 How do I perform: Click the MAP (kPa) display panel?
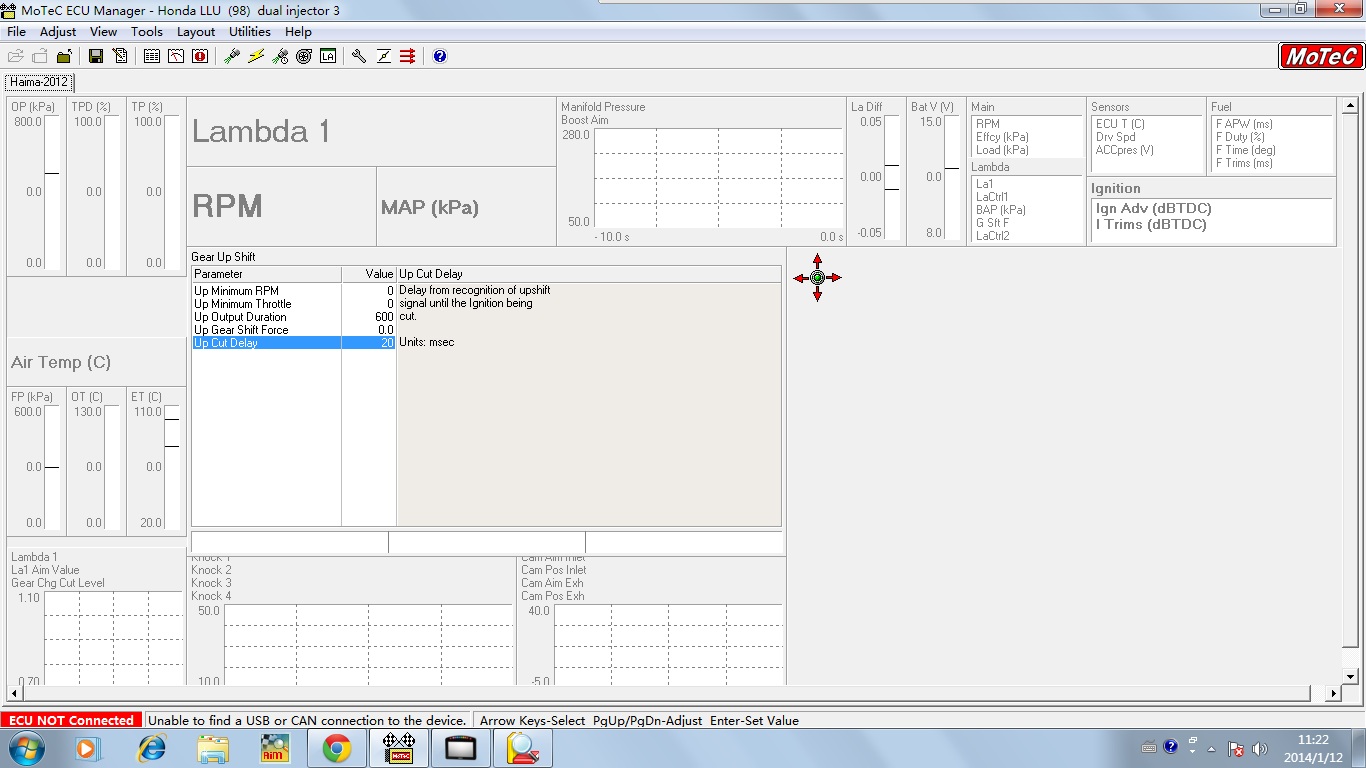click(x=466, y=206)
